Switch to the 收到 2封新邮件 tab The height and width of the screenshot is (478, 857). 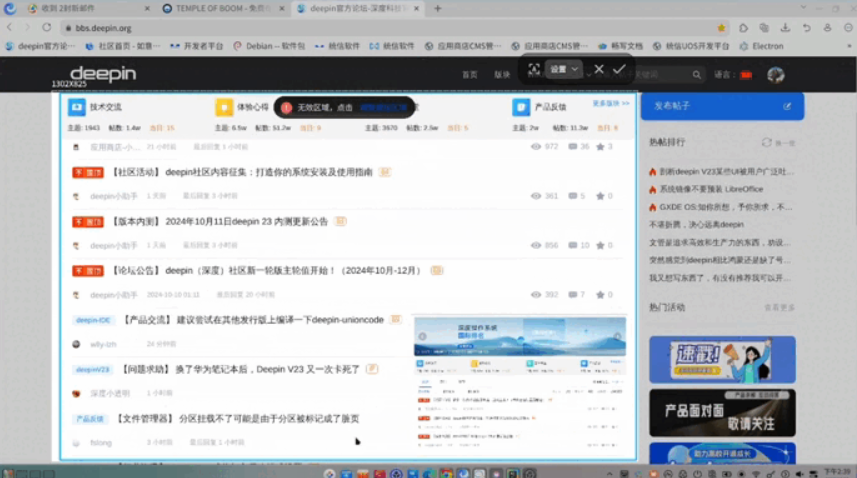coord(87,8)
